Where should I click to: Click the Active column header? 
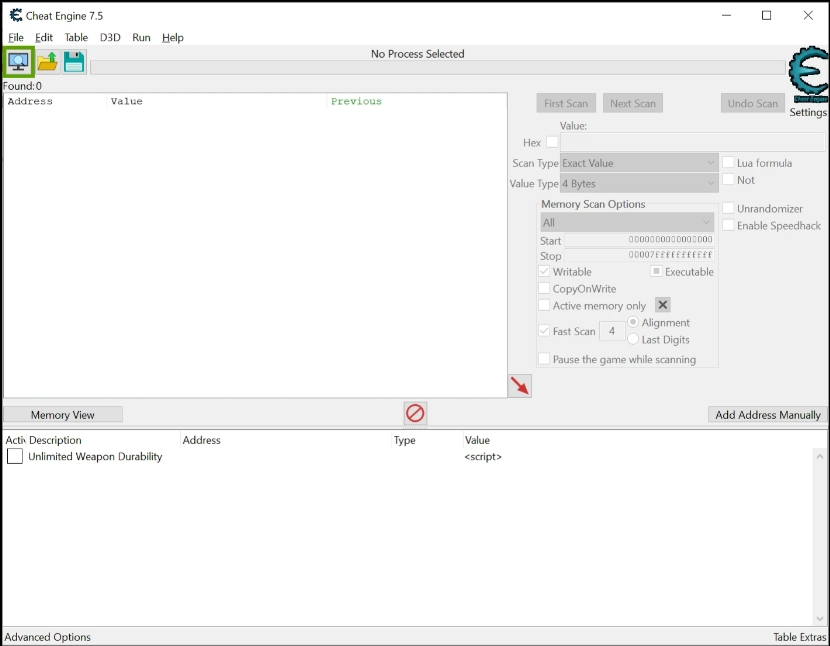15,440
